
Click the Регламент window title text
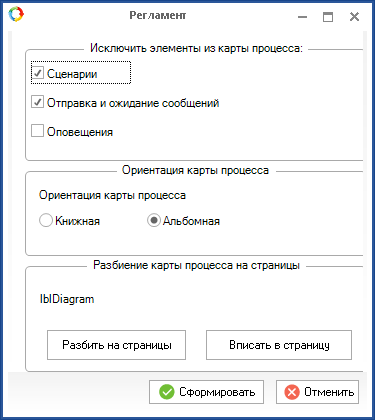158,15
